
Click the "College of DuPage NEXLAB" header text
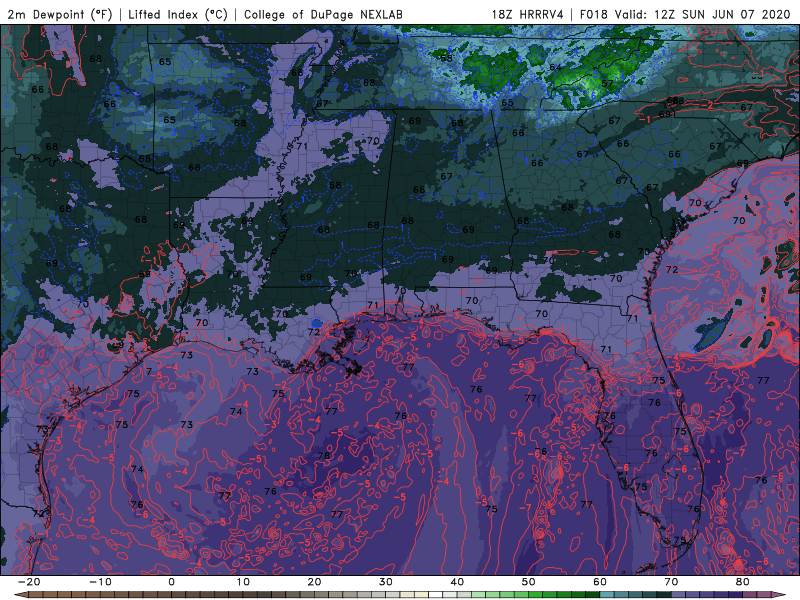[x=323, y=14]
